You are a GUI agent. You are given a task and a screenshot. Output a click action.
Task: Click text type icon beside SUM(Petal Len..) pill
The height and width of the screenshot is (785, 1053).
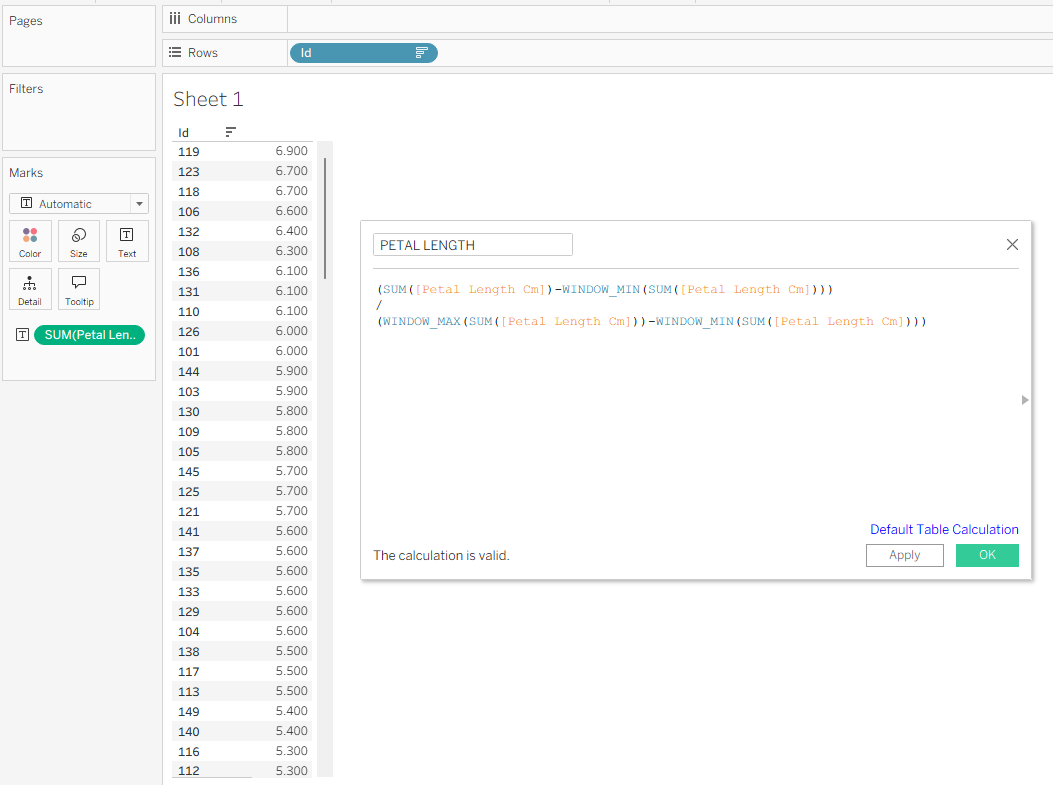pyautogui.click(x=22, y=336)
